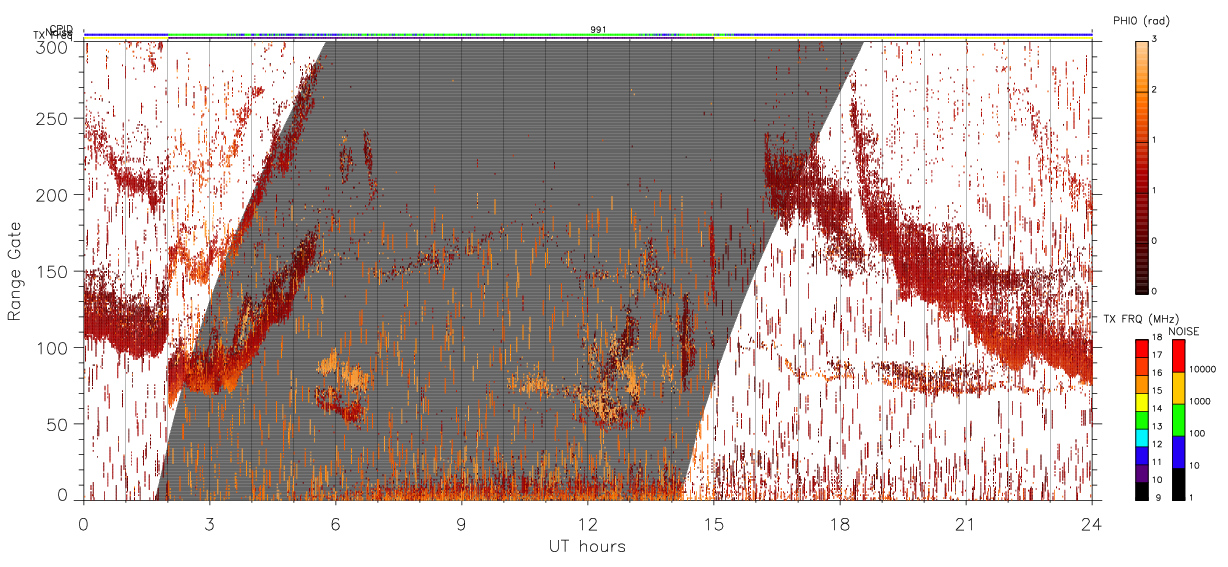This screenshot has height=567, width=1228.
Task: Click the red 17-18 MHz TX FRQ swatch
Action: coord(1141,347)
